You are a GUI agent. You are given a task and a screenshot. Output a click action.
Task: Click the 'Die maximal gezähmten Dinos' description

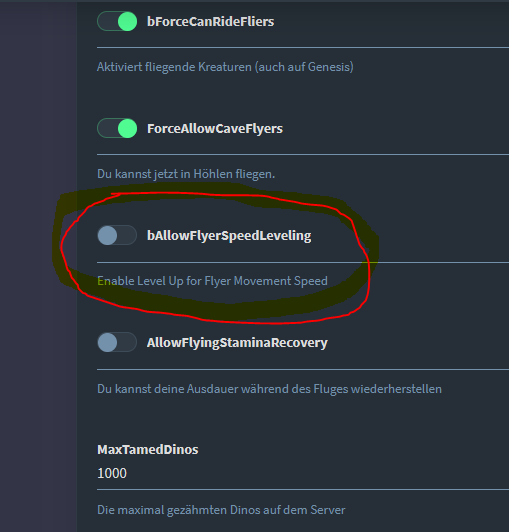coord(221,510)
